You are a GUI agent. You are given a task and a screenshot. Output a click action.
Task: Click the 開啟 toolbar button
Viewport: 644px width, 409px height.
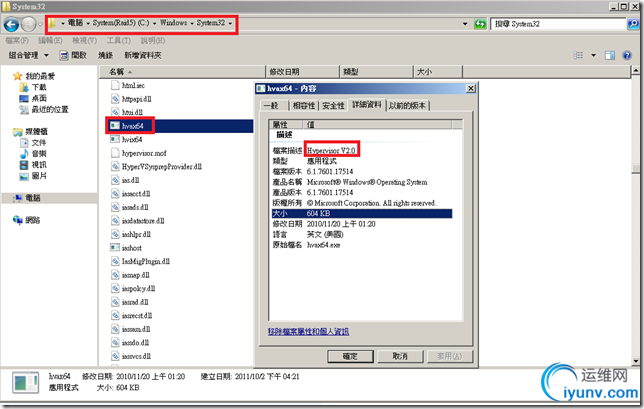73,55
